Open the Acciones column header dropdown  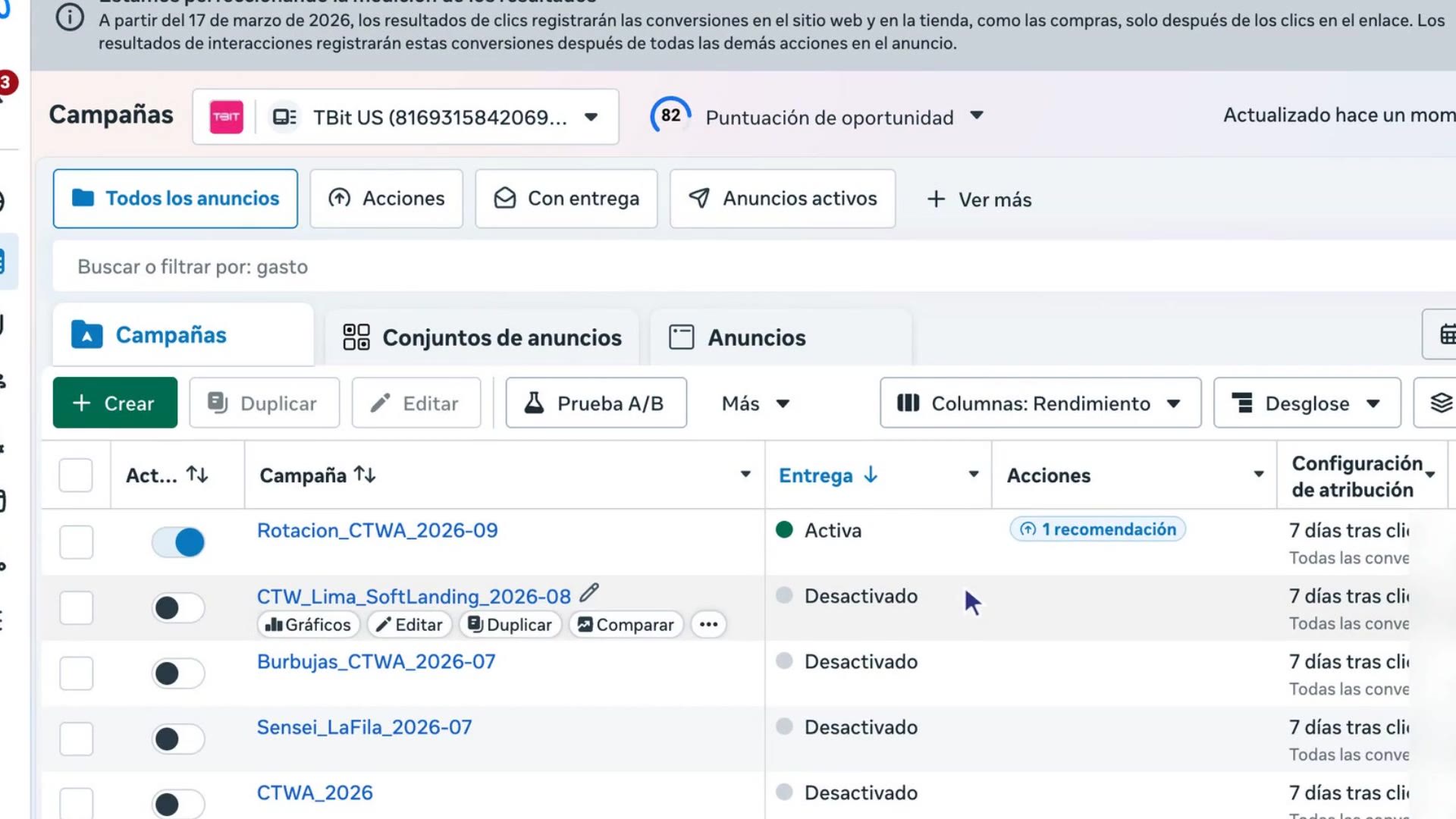pyautogui.click(x=1259, y=474)
